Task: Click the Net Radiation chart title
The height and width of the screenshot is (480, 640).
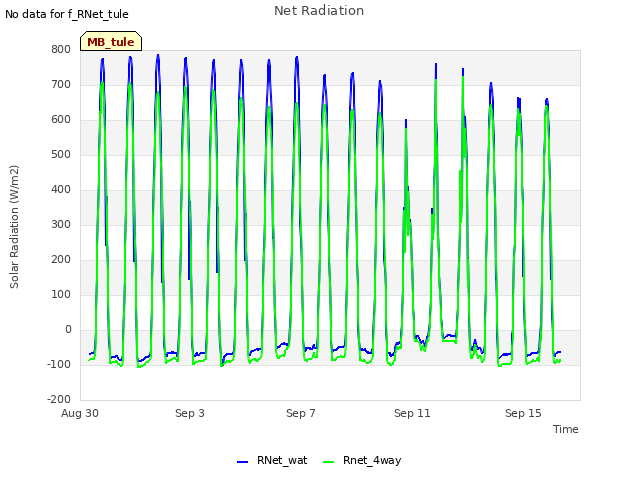Action: [319, 11]
